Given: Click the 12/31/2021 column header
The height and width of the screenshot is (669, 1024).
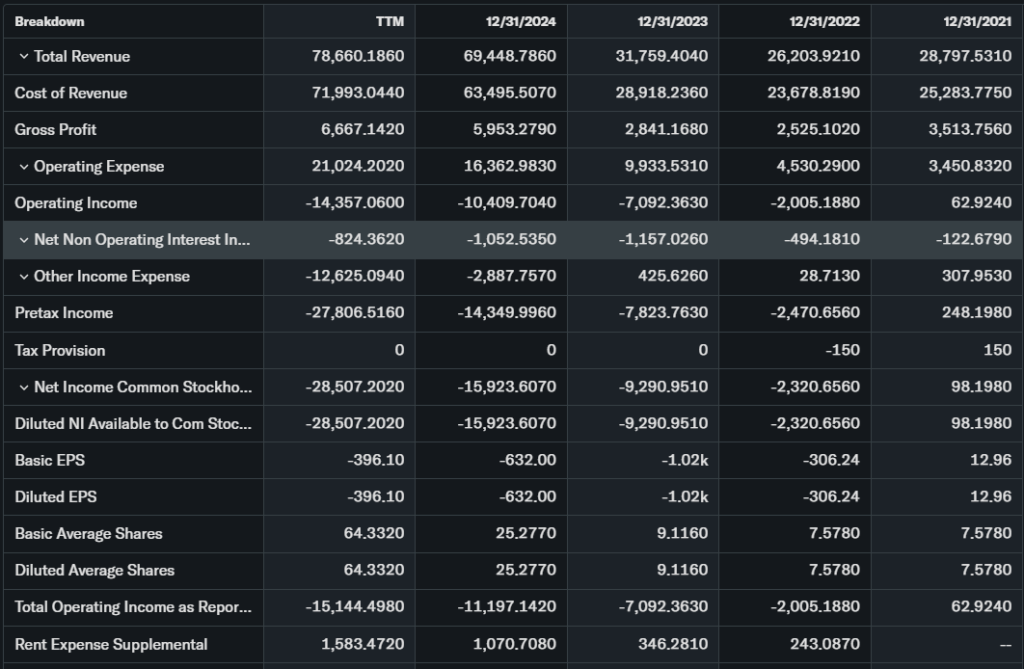Looking at the screenshot, I should 976,21.
